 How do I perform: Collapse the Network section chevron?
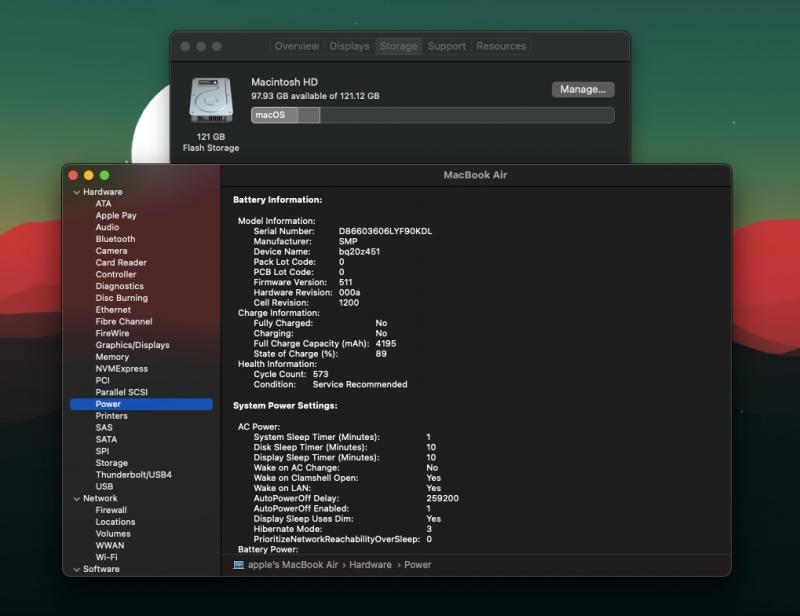pyautogui.click(x=77, y=498)
